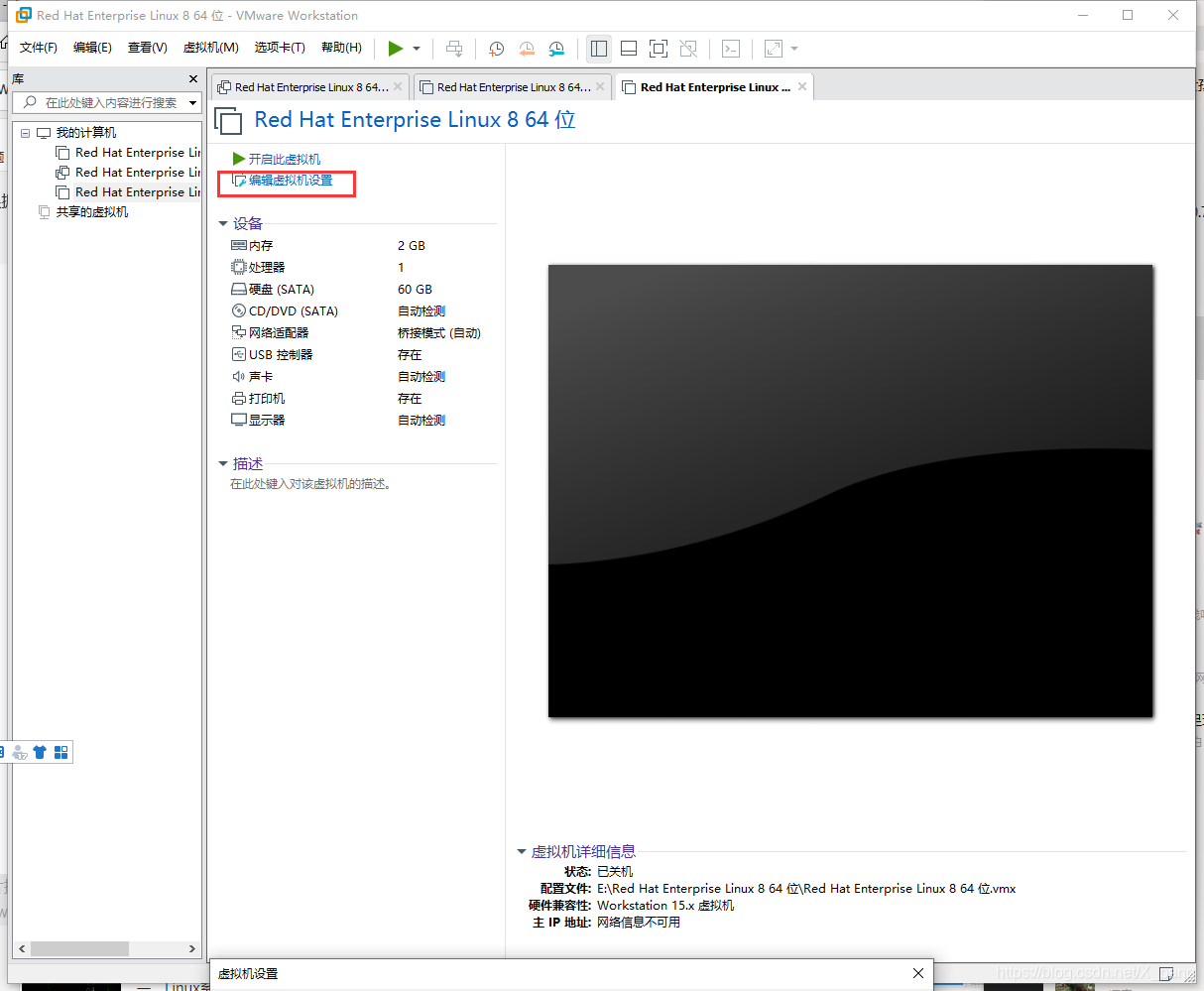1204x991 pixels.
Task: Click the green power-on play toolbar icon
Action: 396,49
